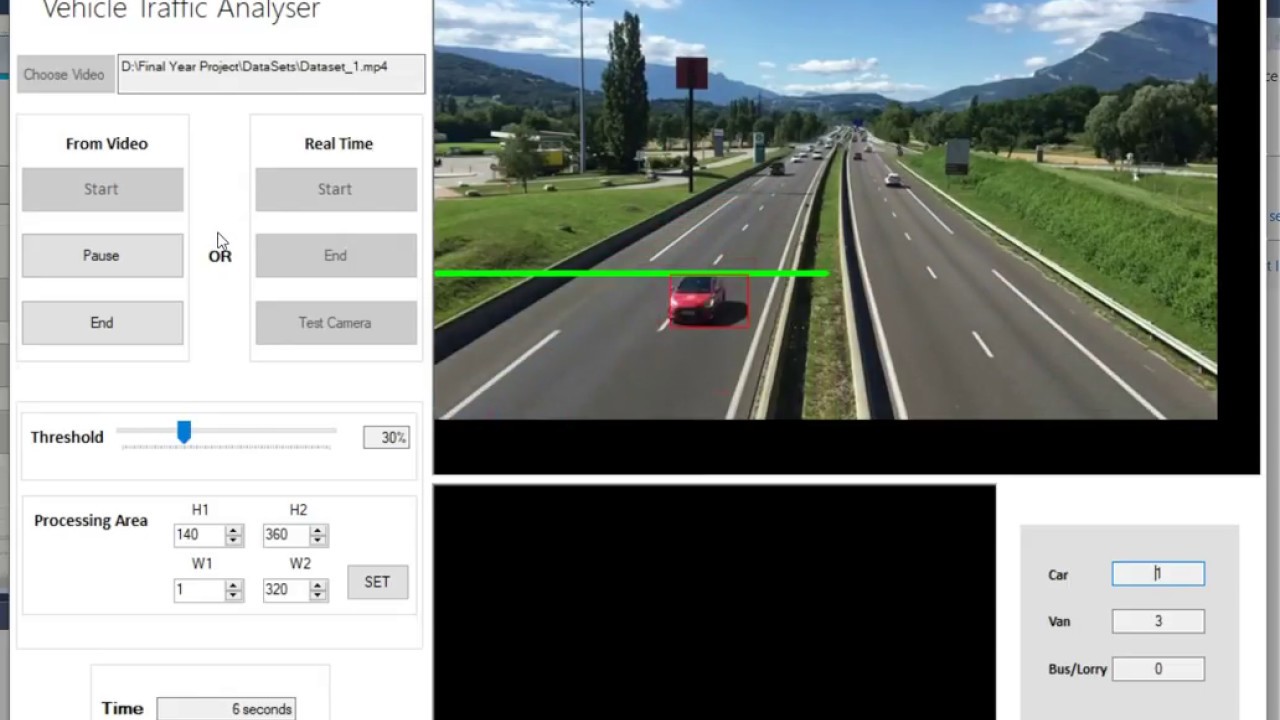This screenshot has height=720, width=1280.
Task: Click the From Video heading
Action: pyautogui.click(x=107, y=144)
